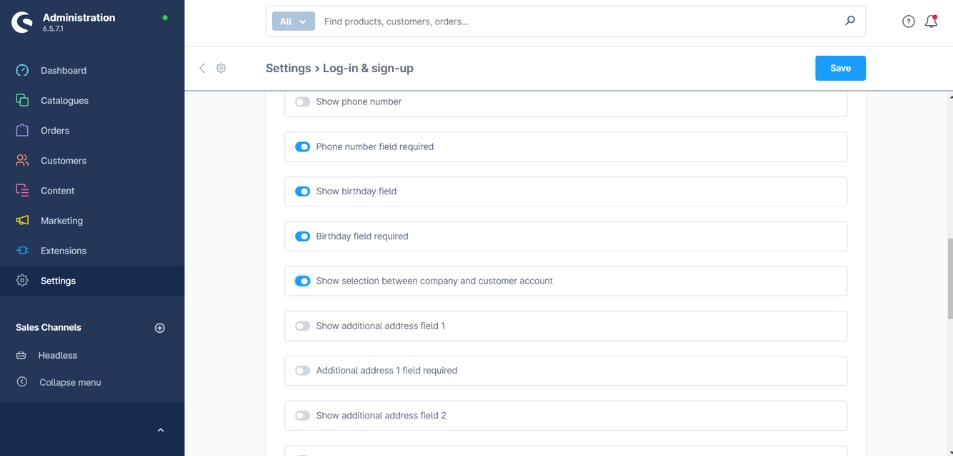
Task: Turn on Show additional address field 1
Action: [302, 326]
